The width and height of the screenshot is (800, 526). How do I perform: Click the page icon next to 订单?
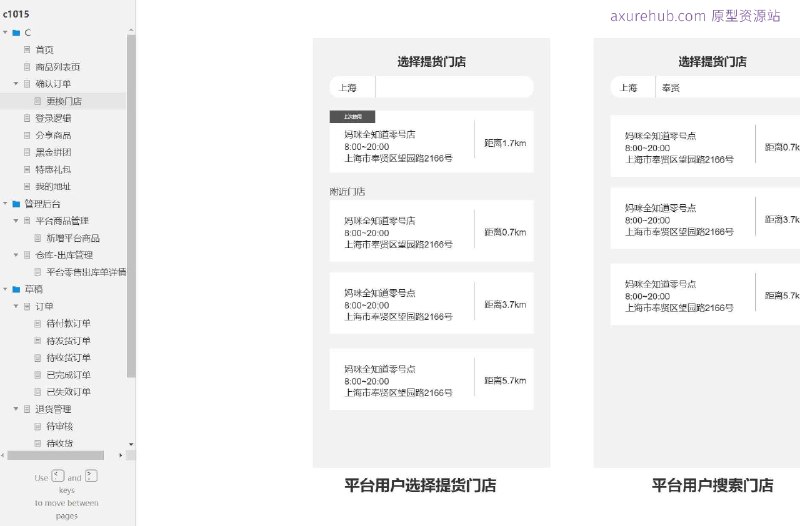(27, 306)
